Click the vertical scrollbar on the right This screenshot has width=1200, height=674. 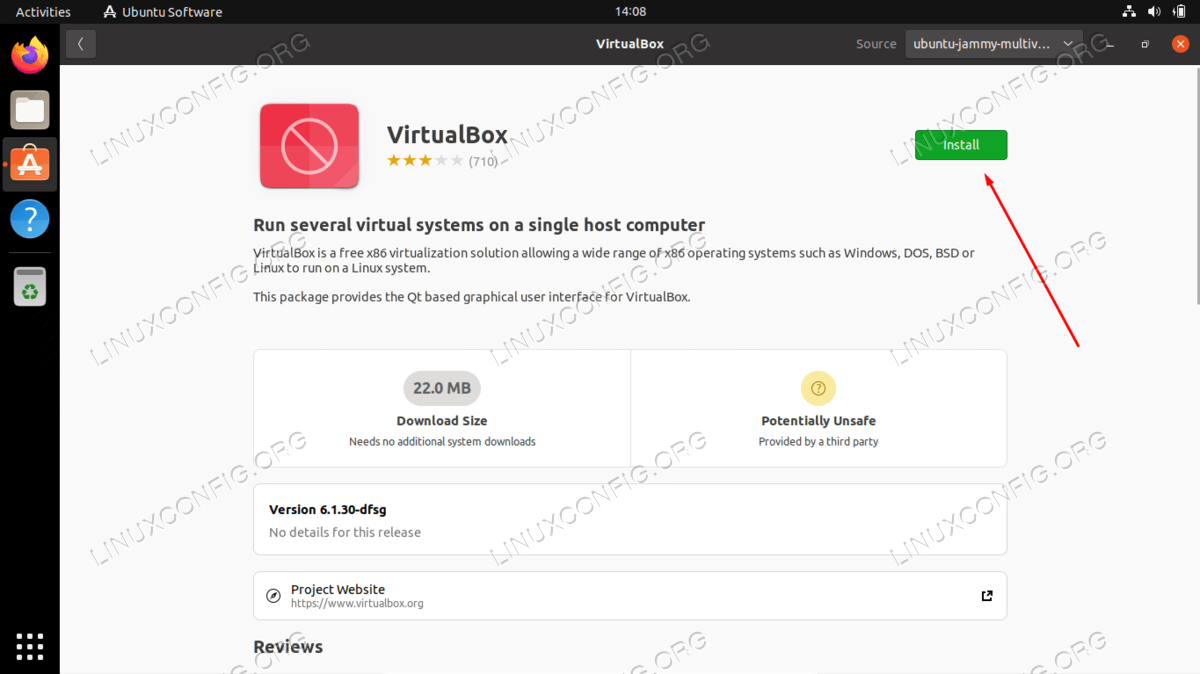coord(1196,186)
